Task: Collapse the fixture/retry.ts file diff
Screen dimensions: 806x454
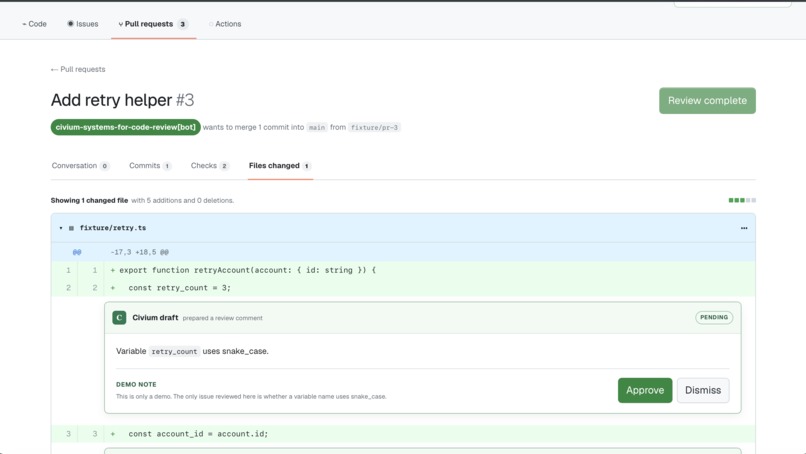Action: click(x=61, y=228)
